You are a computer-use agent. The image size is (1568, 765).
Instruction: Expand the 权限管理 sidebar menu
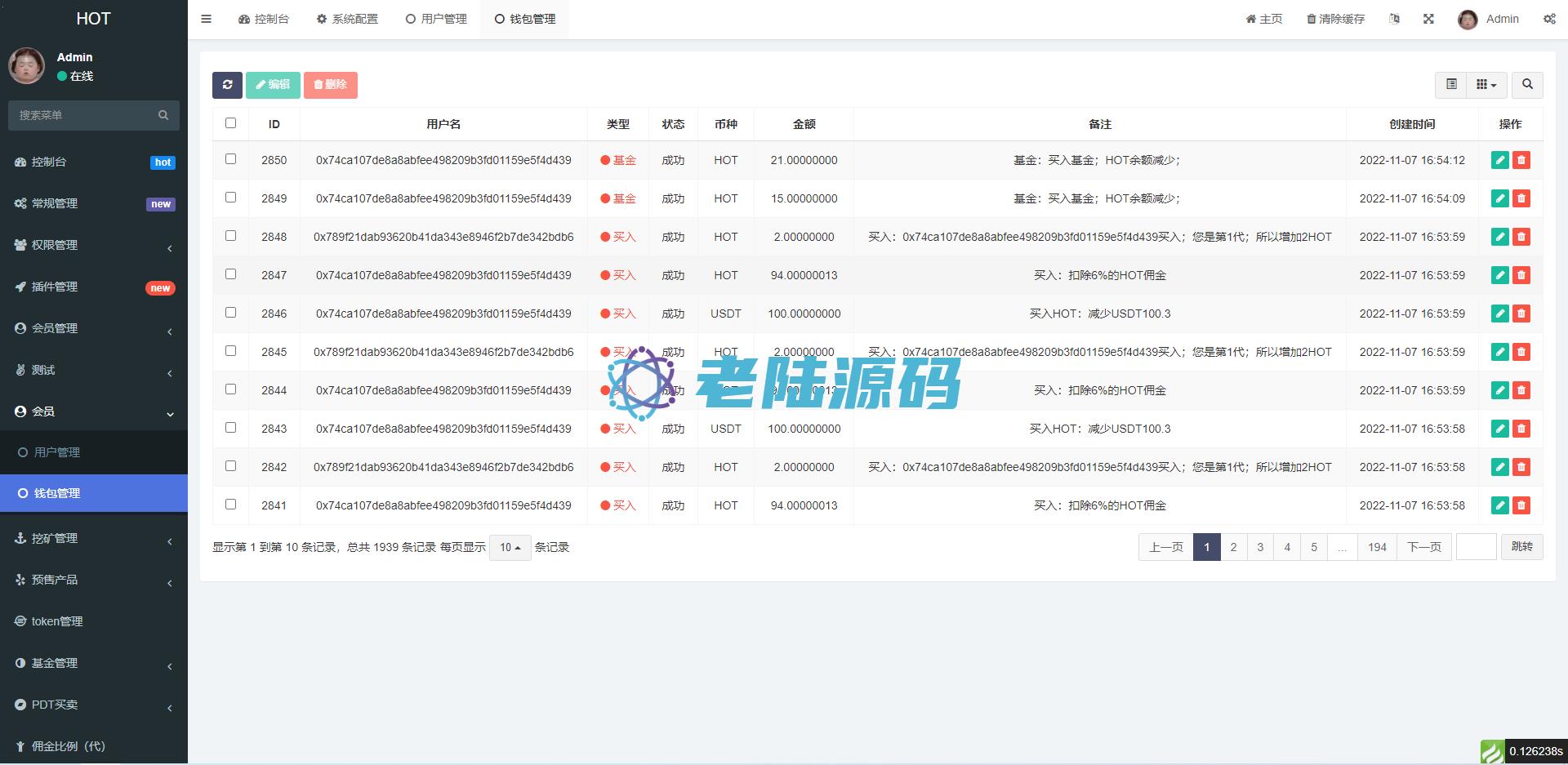[x=93, y=245]
